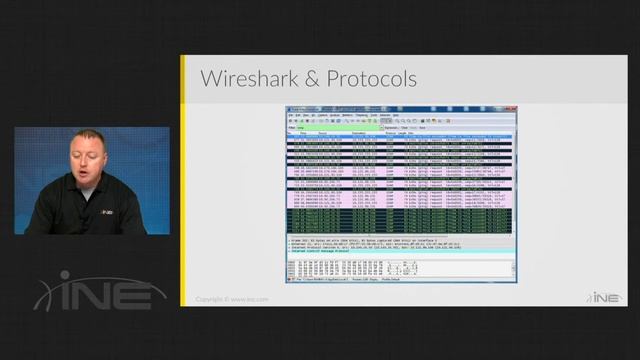640x360 pixels.
Task: Open the Analyze menu in Wireshark
Action: tap(335, 116)
